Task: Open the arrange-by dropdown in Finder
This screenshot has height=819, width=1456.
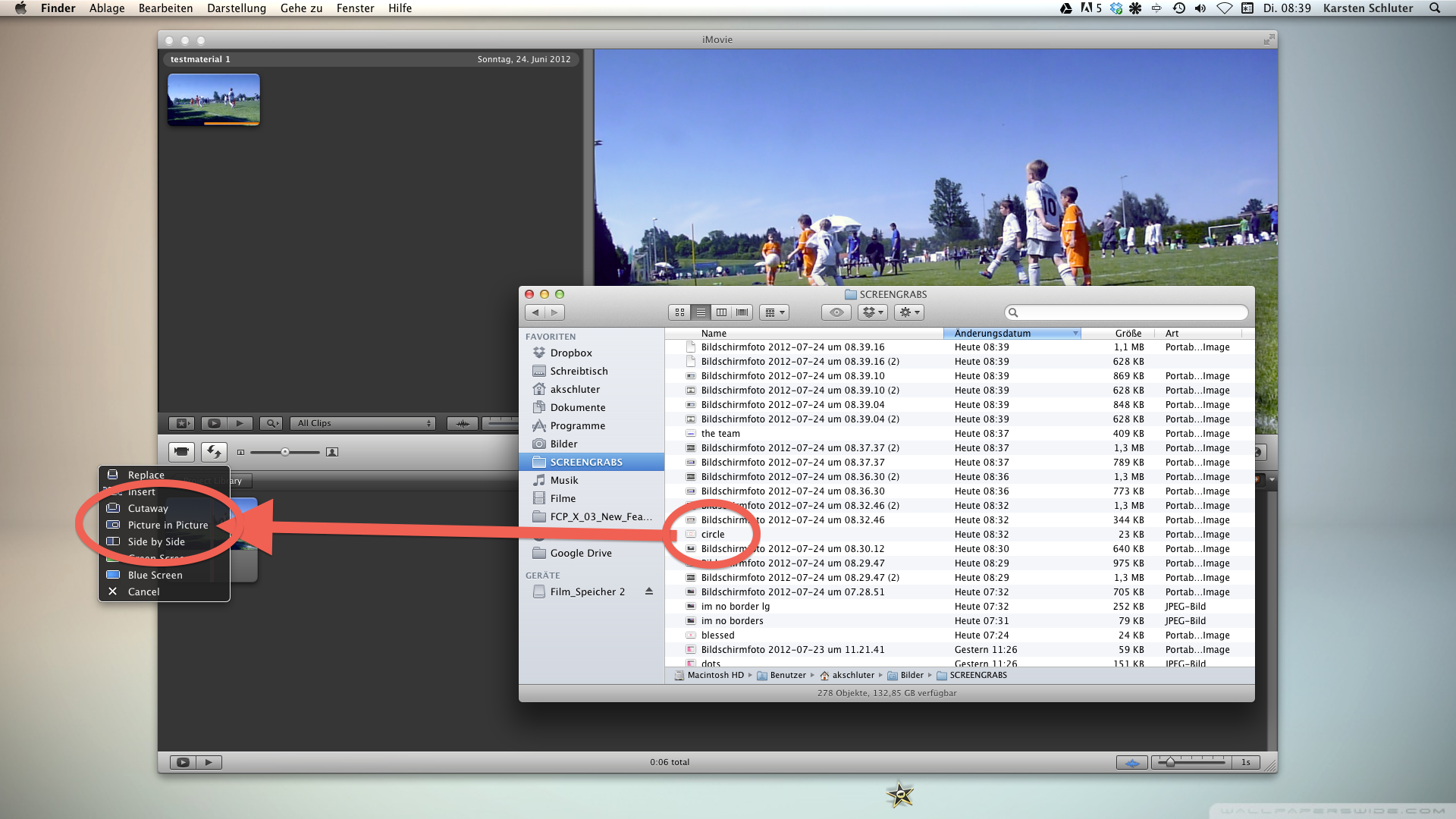Action: 774,312
